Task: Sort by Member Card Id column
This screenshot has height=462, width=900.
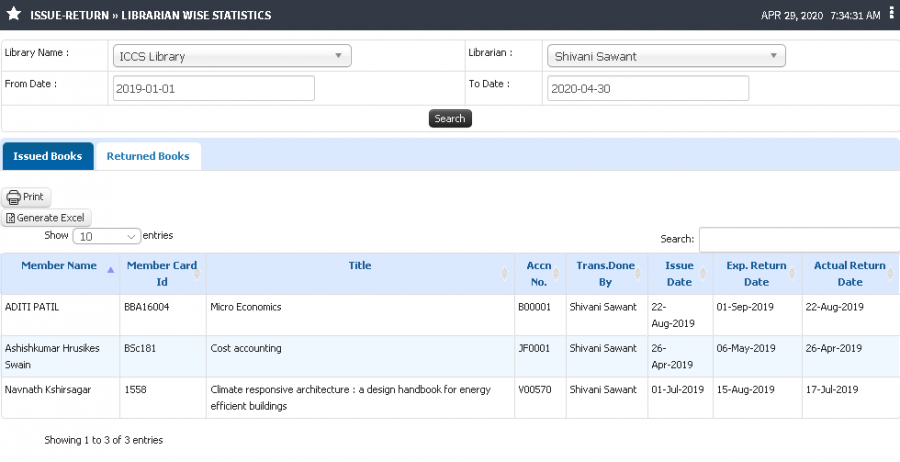Action: 162,274
